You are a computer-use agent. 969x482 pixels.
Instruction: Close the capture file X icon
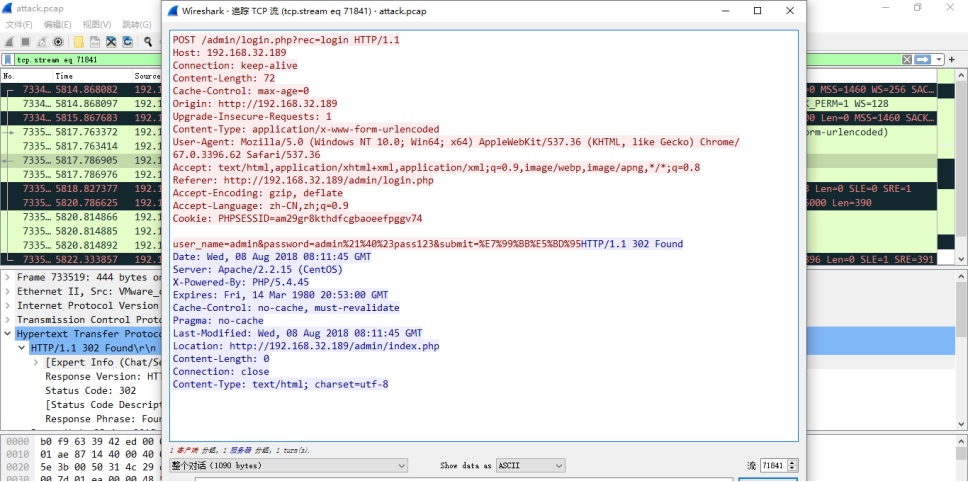111,41
